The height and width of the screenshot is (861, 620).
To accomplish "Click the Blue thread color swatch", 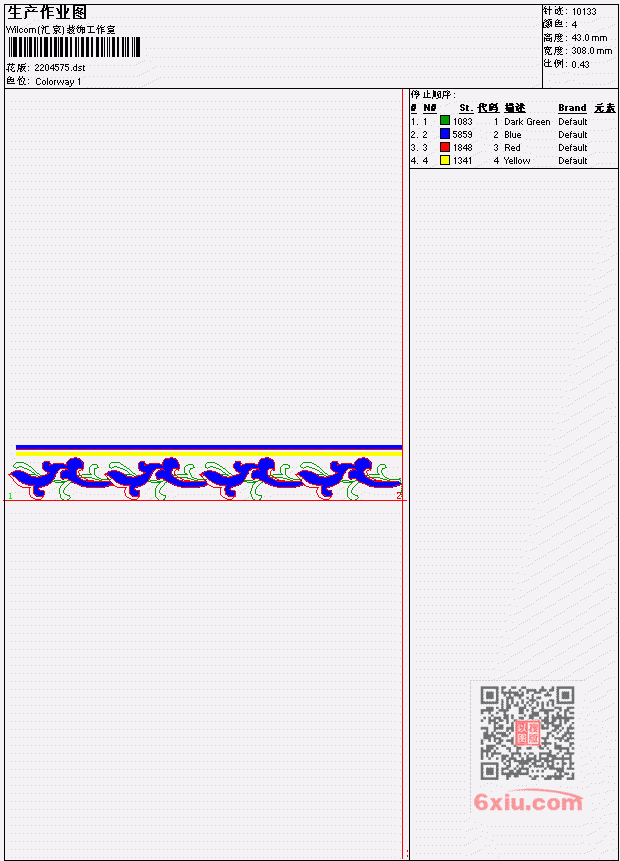I will pyautogui.click(x=445, y=134).
